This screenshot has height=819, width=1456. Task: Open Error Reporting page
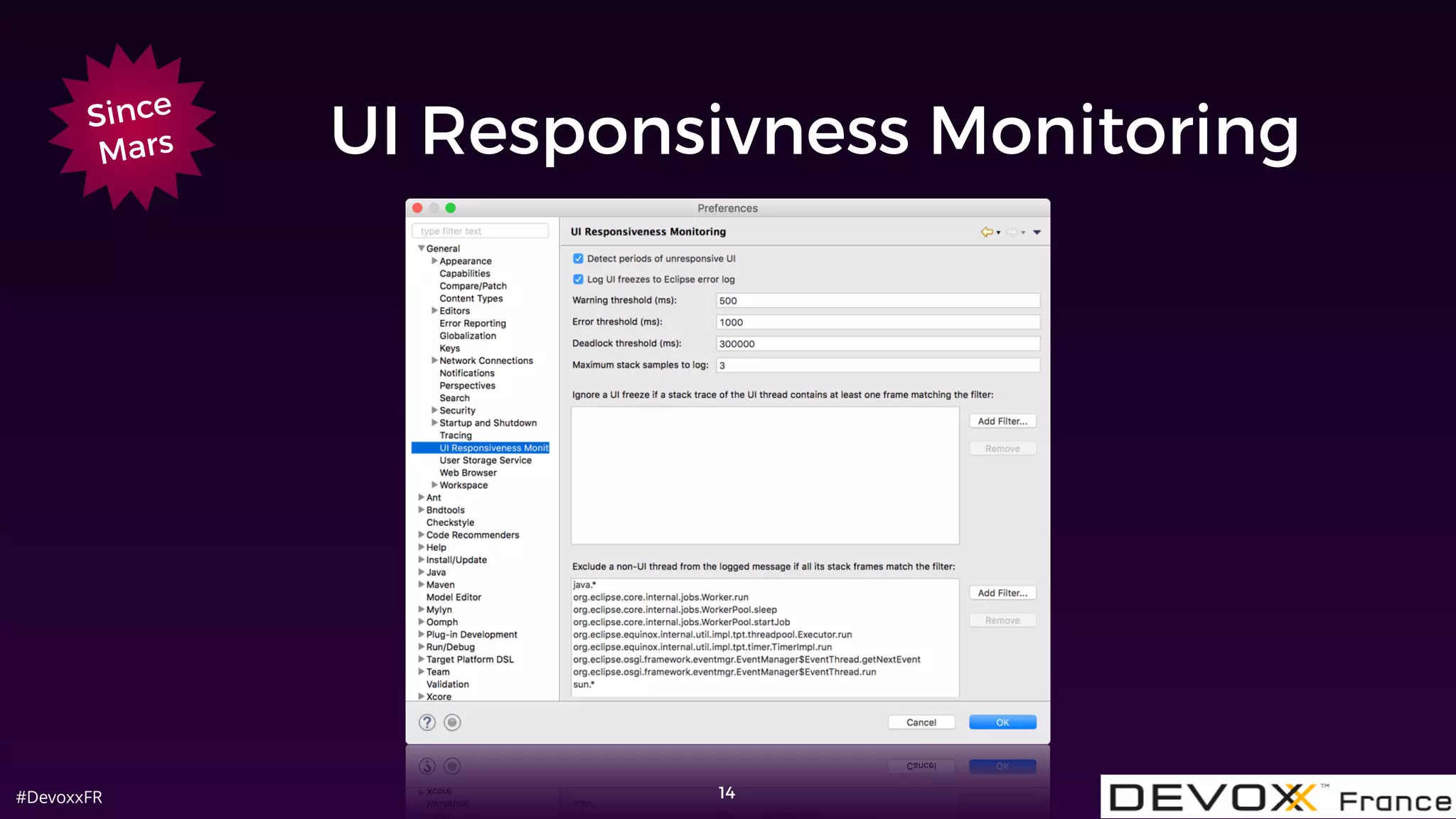473,323
